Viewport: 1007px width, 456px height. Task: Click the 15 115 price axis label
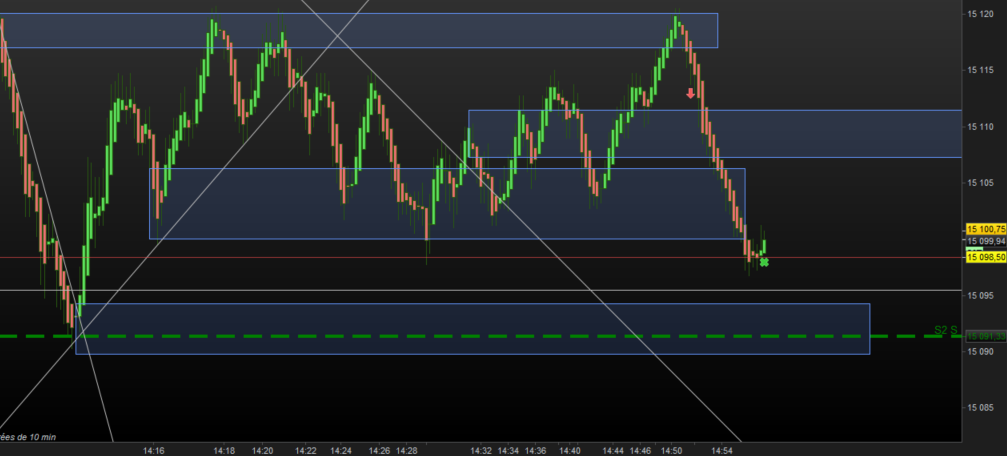coord(982,70)
